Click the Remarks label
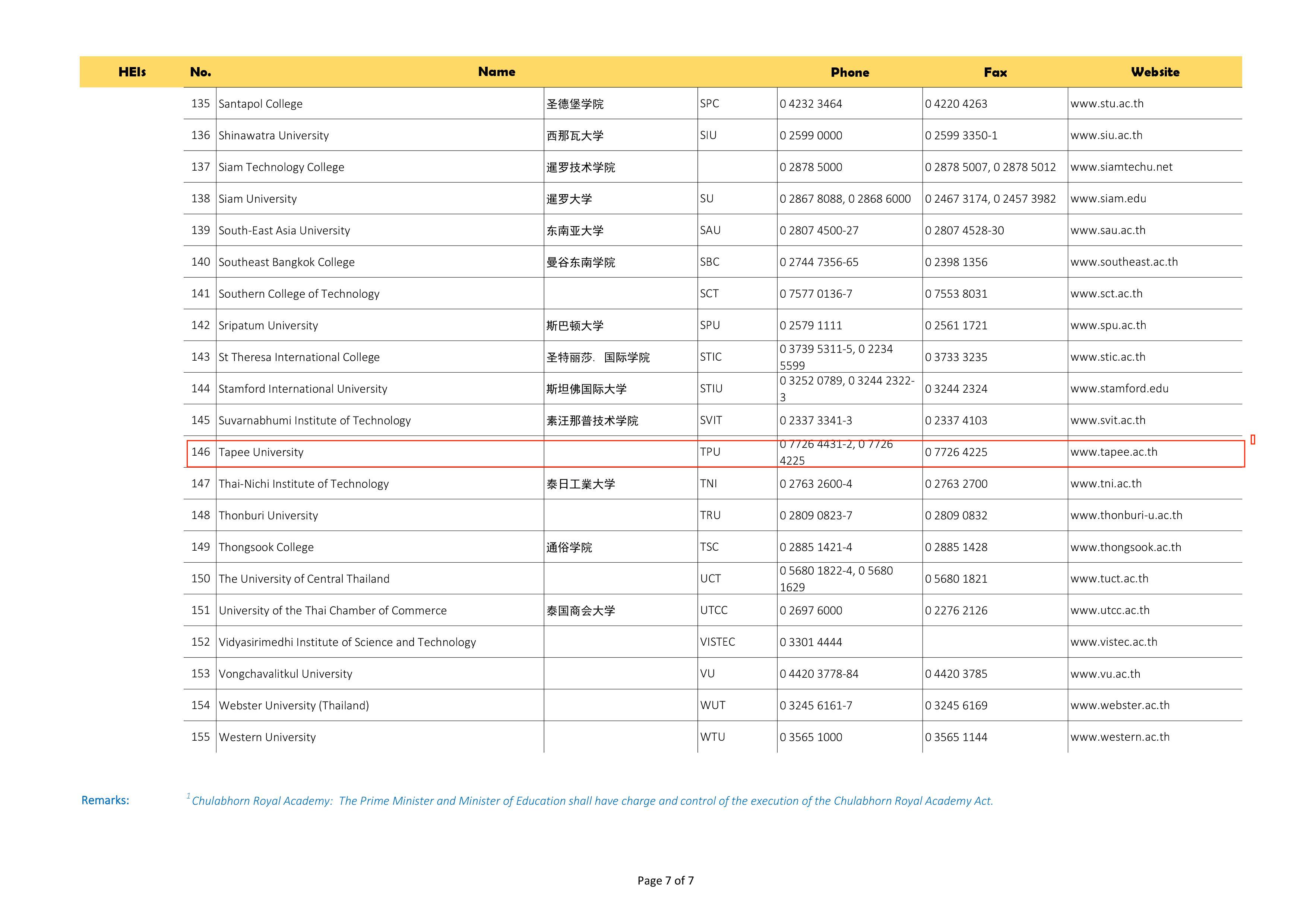Viewport: 1307px width, 924px height. [x=105, y=800]
